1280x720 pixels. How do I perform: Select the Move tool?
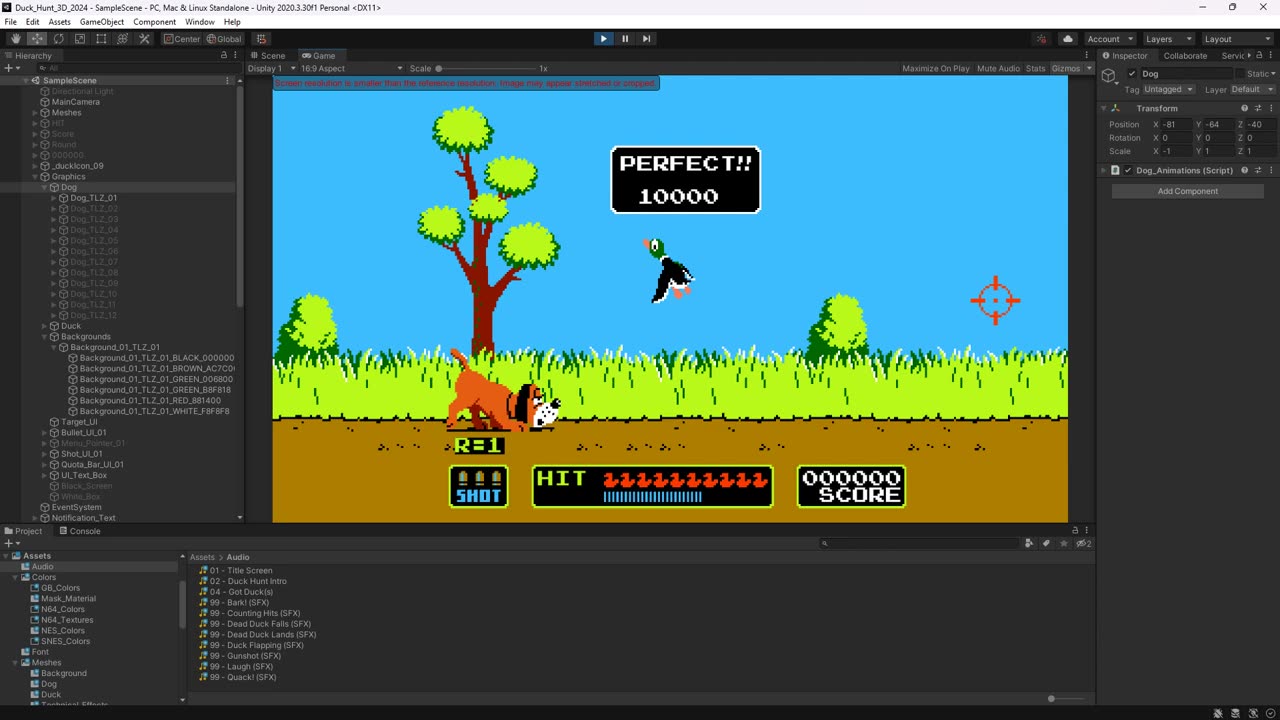[37, 39]
